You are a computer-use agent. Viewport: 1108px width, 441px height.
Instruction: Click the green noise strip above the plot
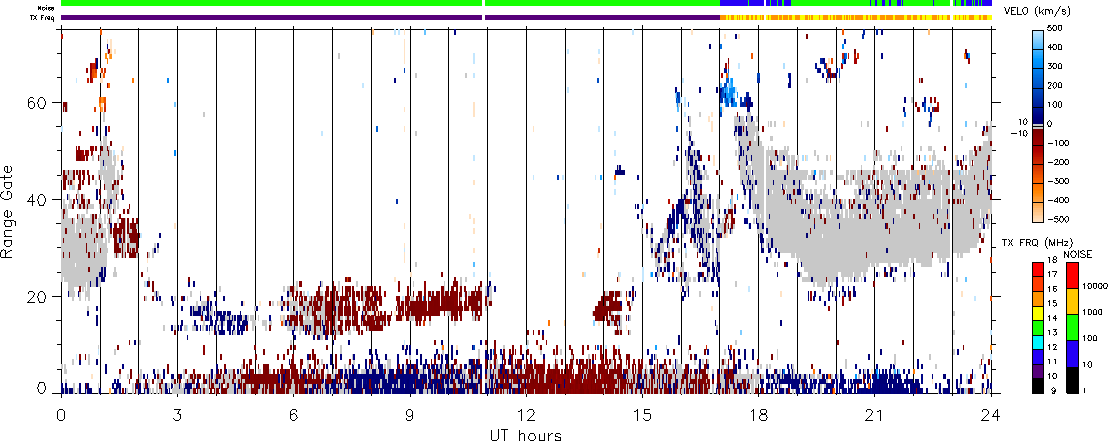390,4
